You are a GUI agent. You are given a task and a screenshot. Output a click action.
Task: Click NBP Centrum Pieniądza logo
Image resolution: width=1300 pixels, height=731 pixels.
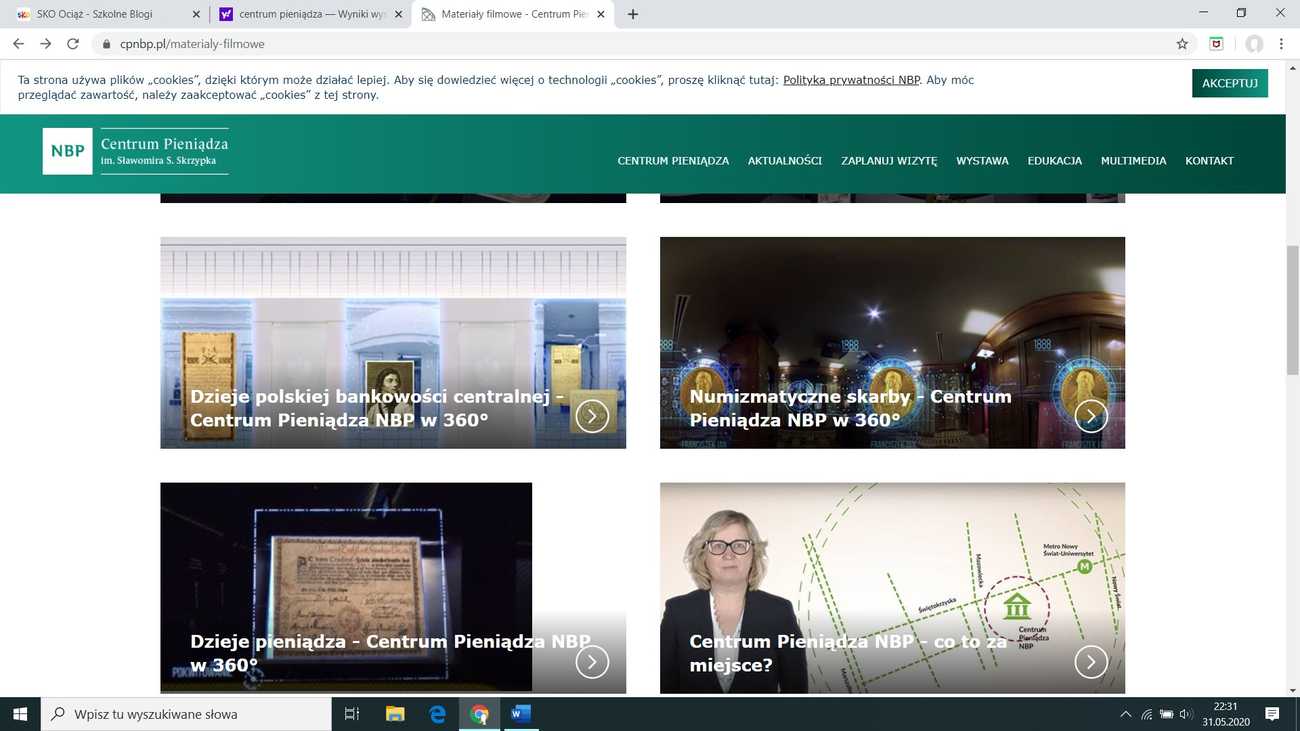click(135, 151)
